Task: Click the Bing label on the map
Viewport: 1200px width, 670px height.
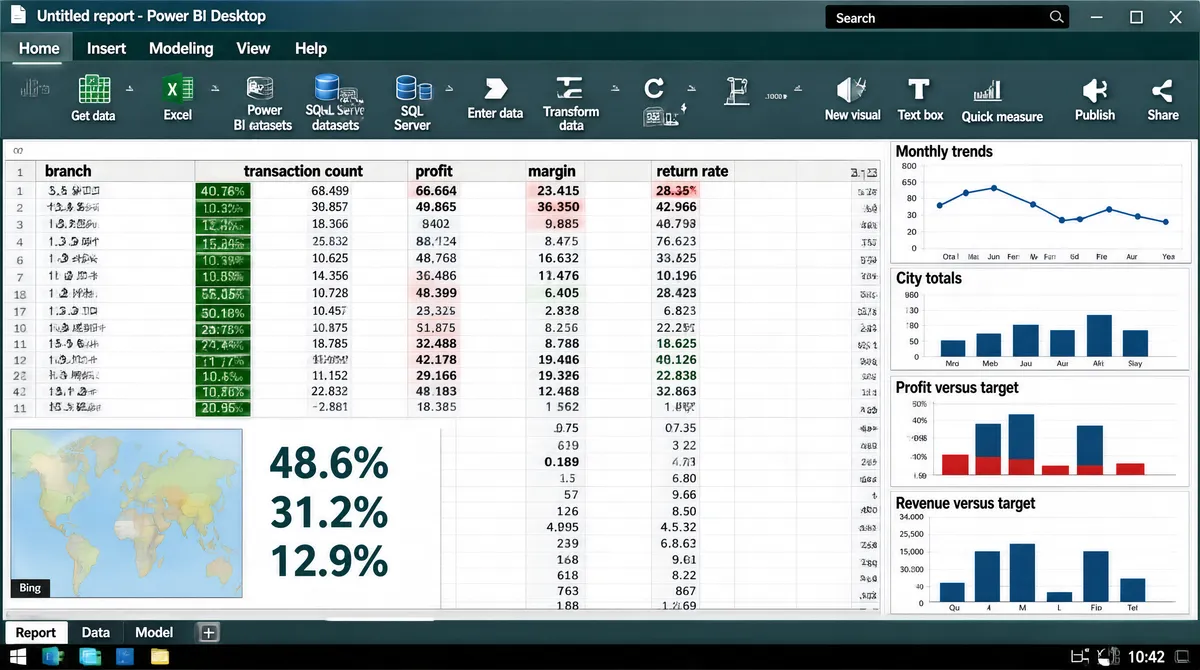Action: pos(30,588)
